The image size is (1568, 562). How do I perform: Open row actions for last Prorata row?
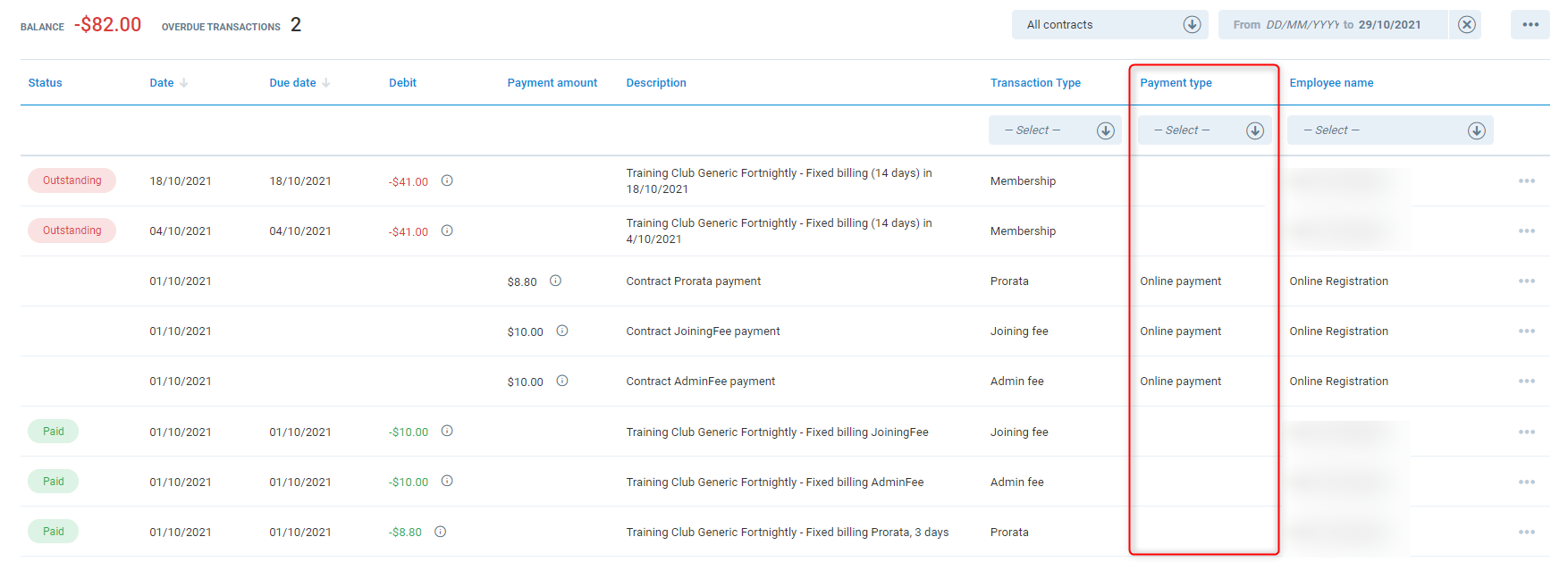tap(1526, 533)
